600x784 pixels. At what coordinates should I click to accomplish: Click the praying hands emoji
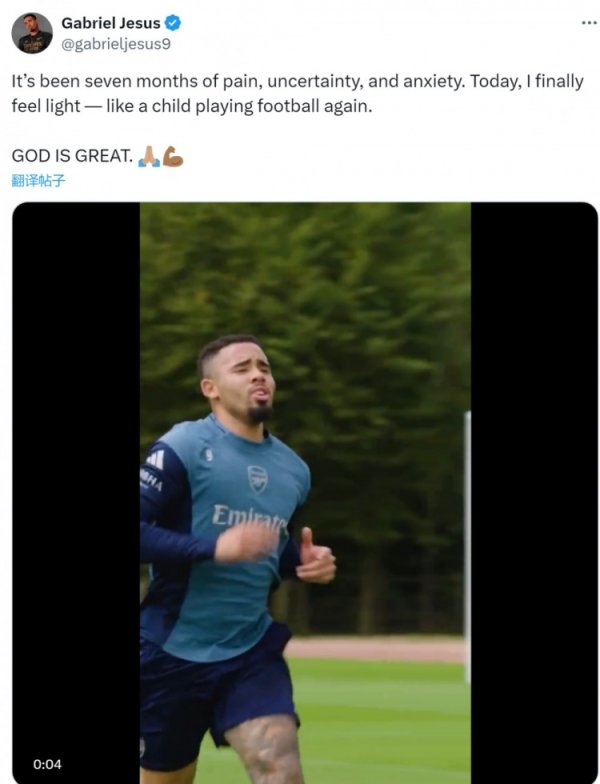tap(149, 156)
